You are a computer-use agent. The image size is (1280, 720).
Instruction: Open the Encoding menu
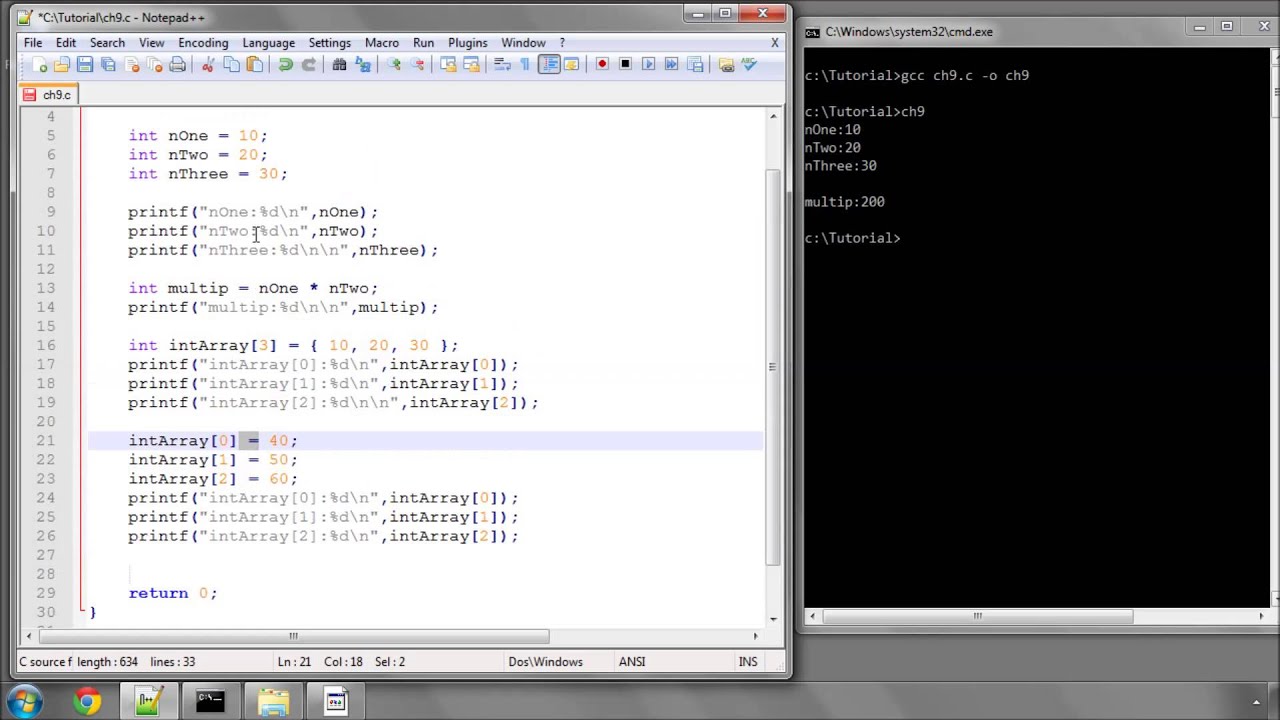pyautogui.click(x=203, y=43)
